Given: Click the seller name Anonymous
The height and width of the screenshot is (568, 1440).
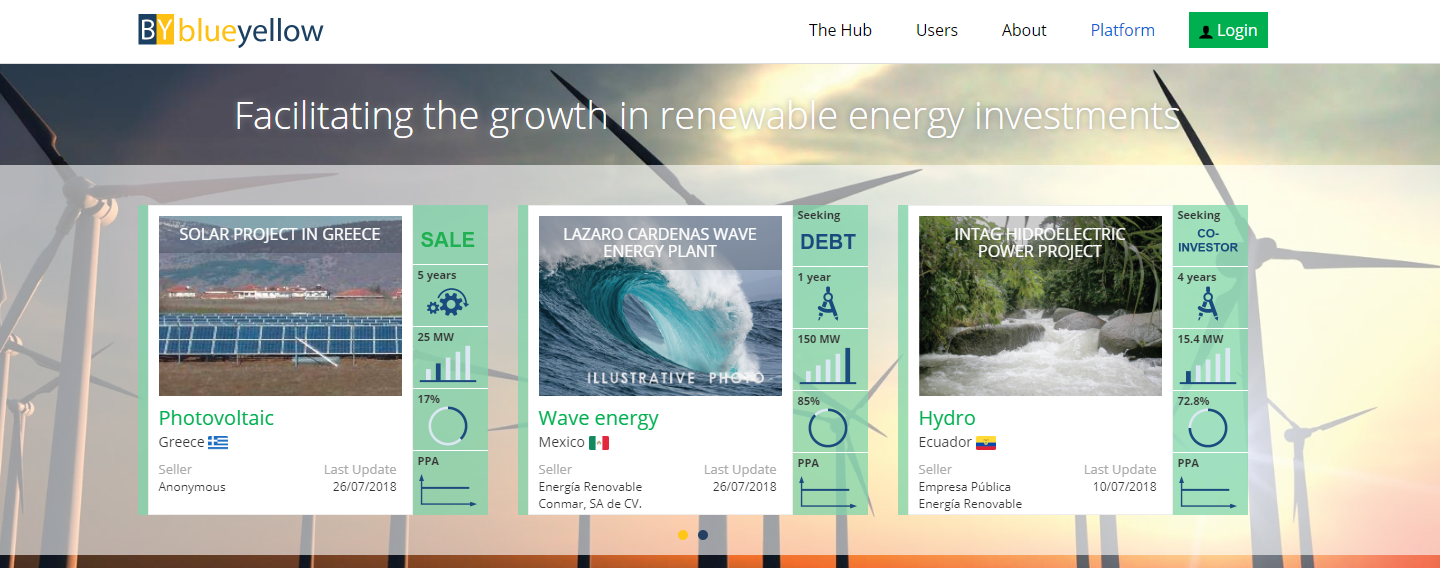Looking at the screenshot, I should coord(192,487).
